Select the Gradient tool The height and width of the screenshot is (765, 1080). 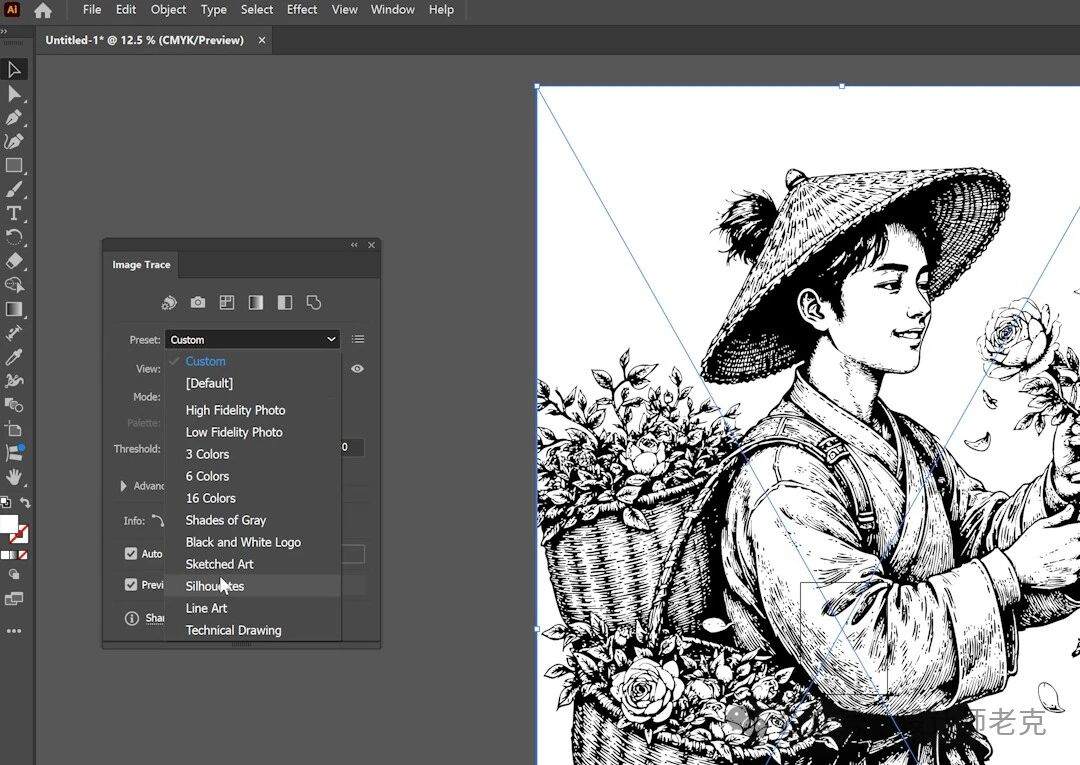[14, 309]
